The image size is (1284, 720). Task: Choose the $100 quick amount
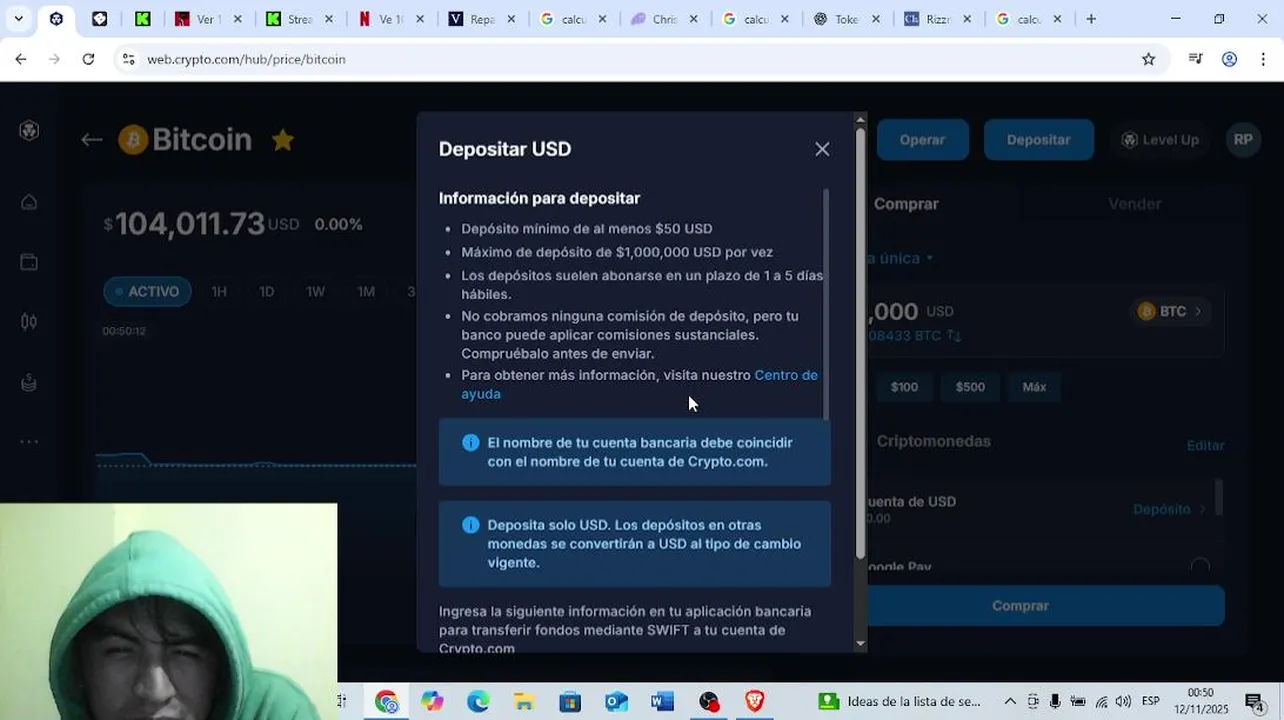point(904,387)
